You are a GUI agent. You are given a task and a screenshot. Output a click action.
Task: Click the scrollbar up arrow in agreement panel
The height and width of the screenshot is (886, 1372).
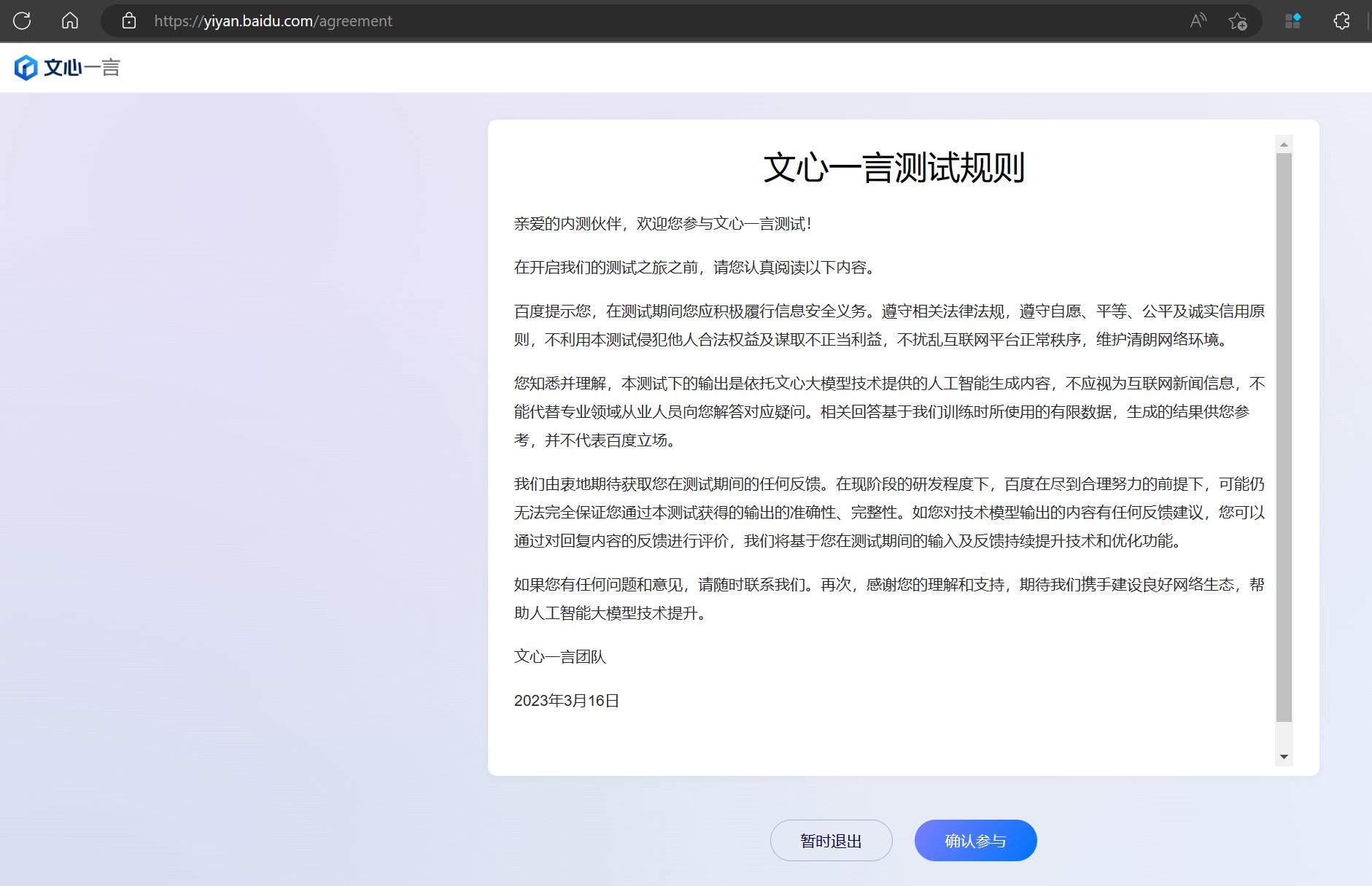pyautogui.click(x=1284, y=144)
